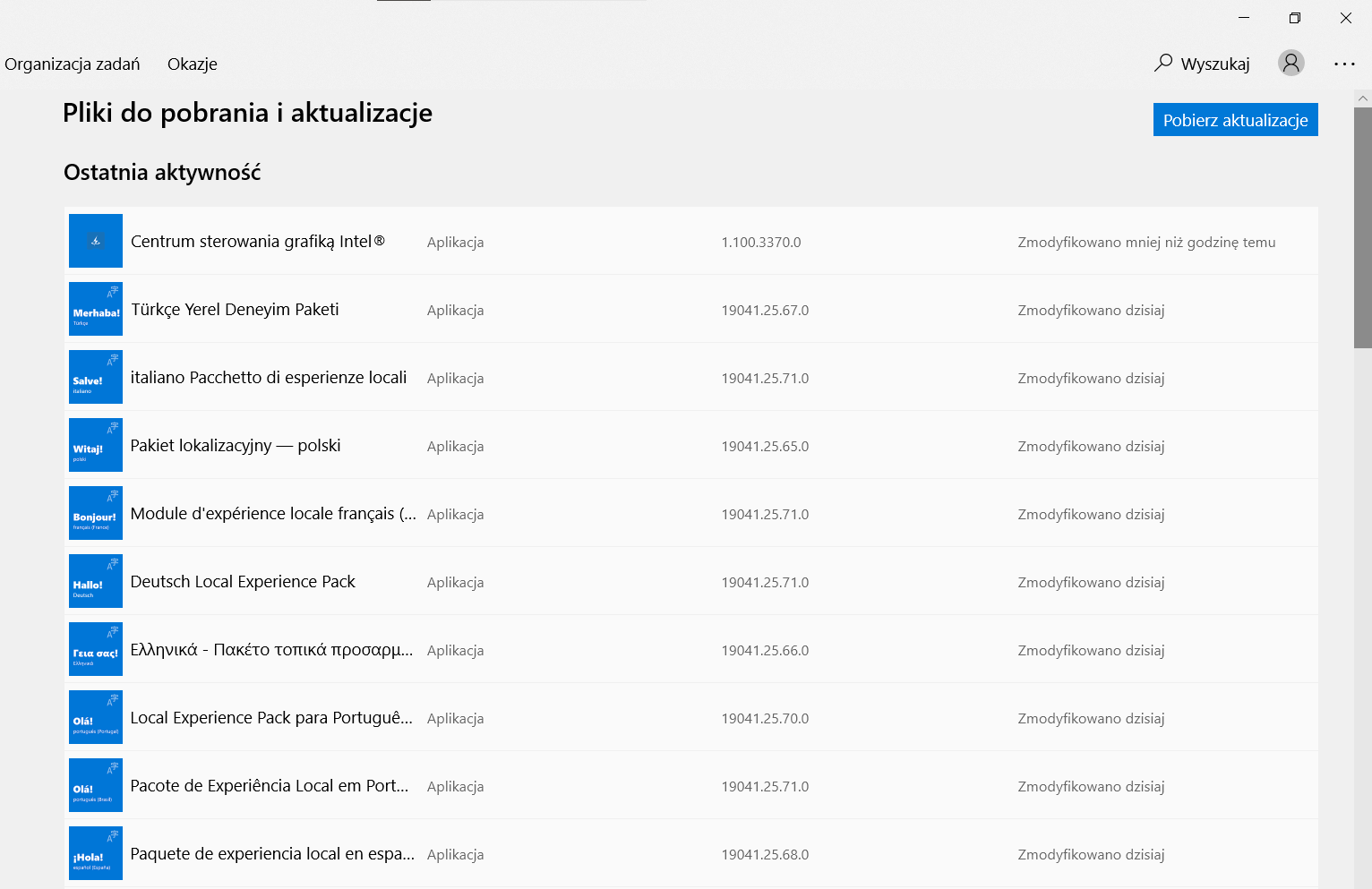The width and height of the screenshot is (1372, 889).
Task: Open Module d'expérience locale français entry
Action: 691,513
